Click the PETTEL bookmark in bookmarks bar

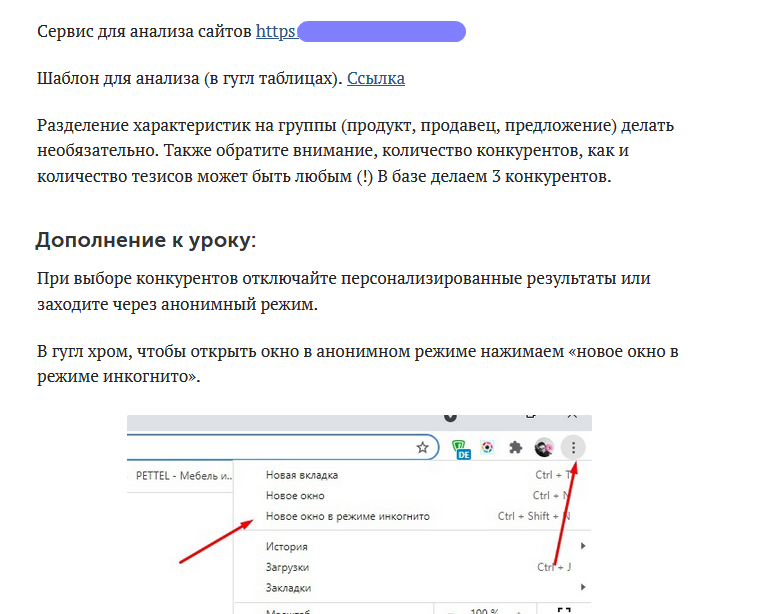point(182,476)
